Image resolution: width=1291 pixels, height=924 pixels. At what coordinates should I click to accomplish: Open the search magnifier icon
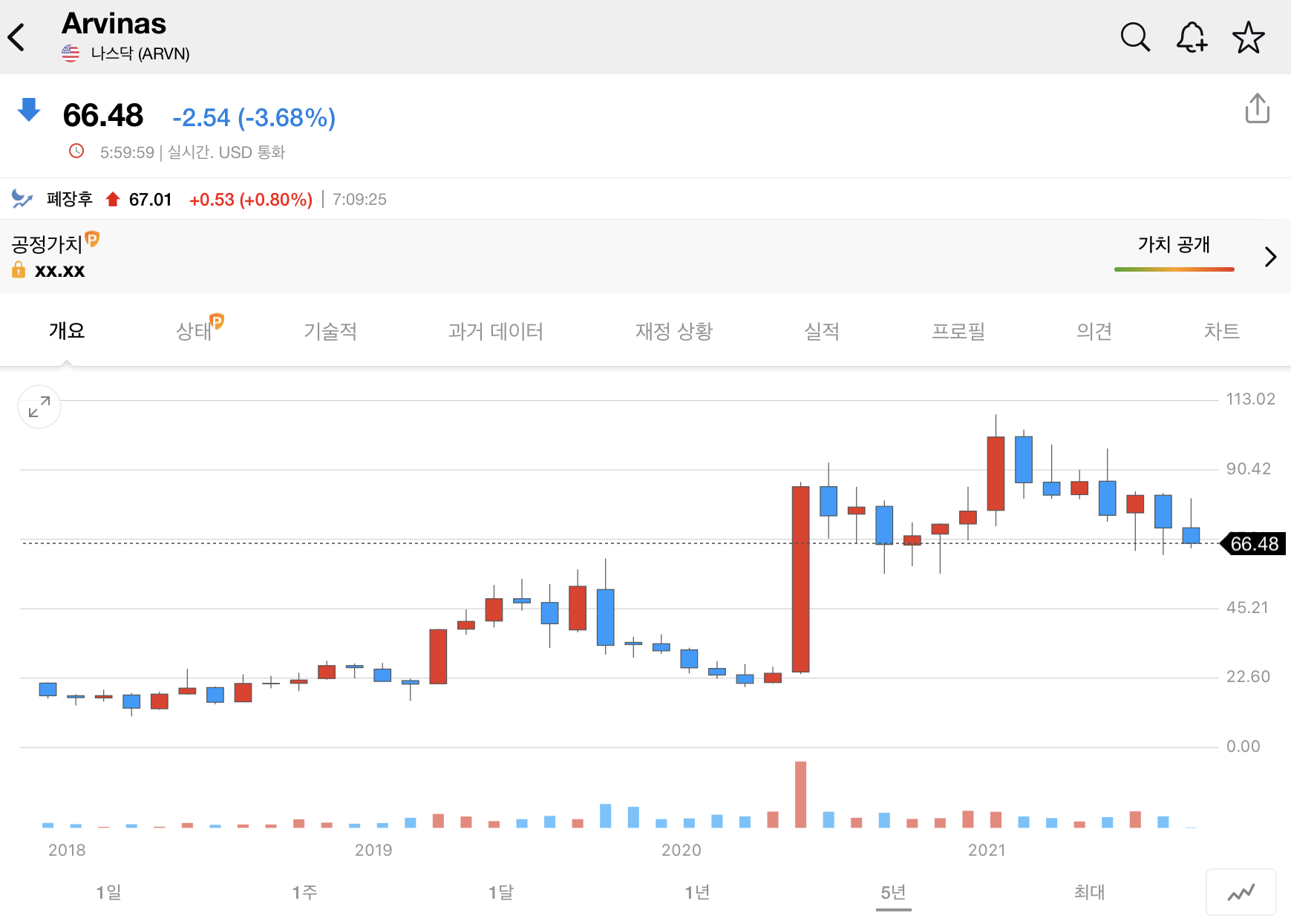point(1135,37)
